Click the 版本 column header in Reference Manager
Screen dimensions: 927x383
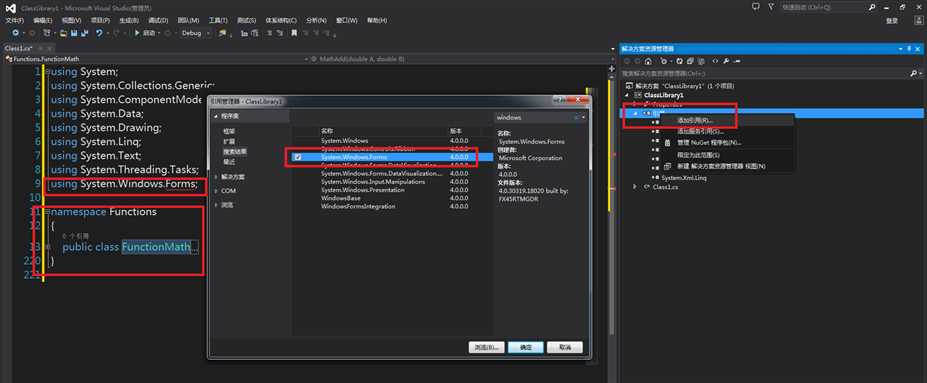pos(456,131)
